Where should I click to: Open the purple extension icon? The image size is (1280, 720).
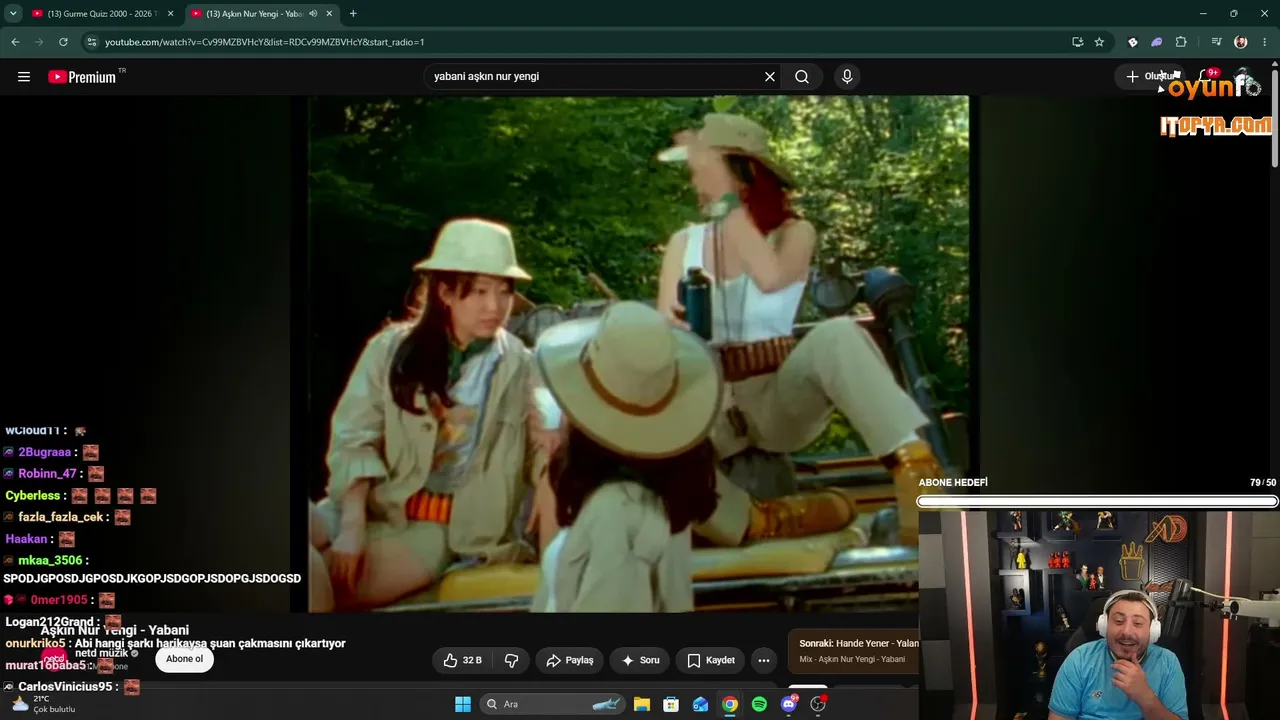pos(1156,42)
